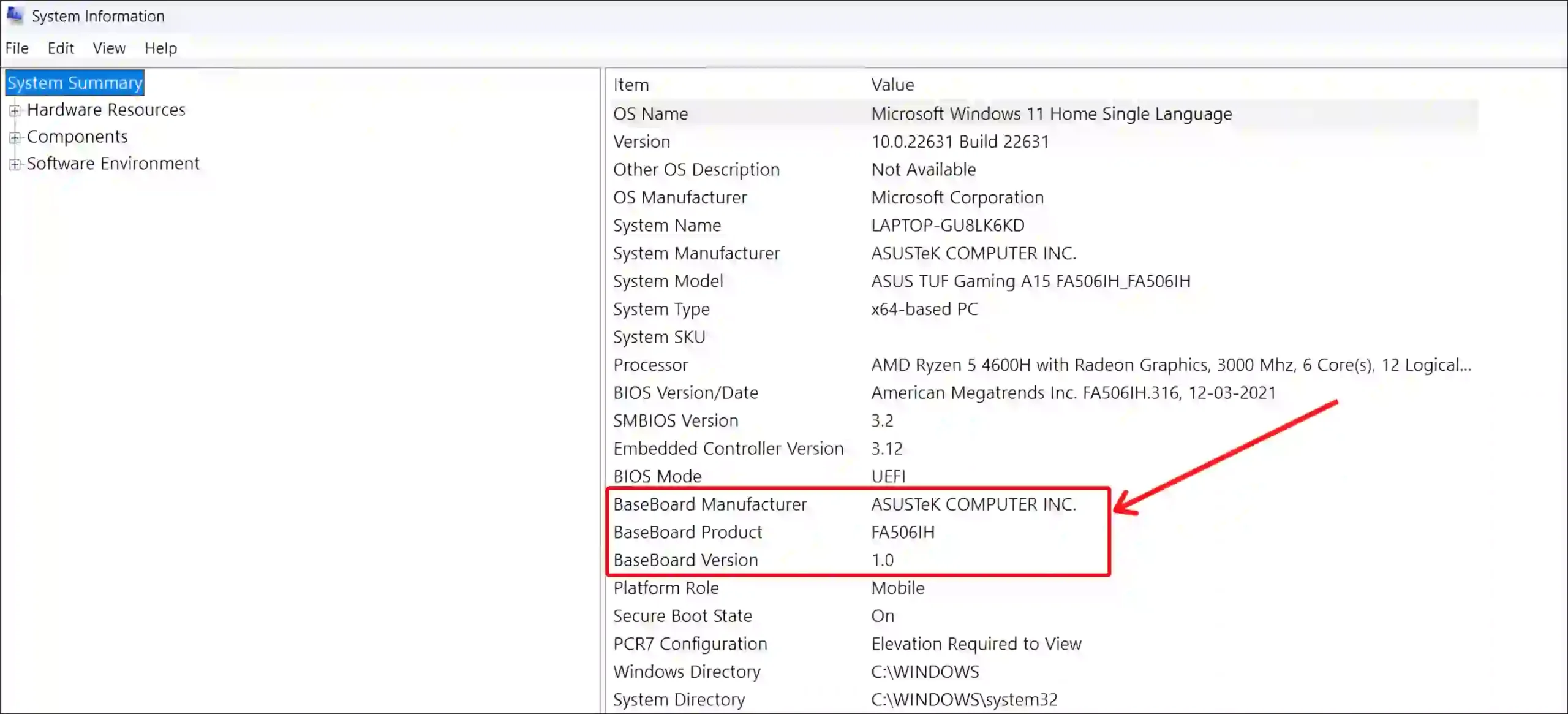Click the System Manufacturer item
The height and width of the screenshot is (714, 1568).
696,253
